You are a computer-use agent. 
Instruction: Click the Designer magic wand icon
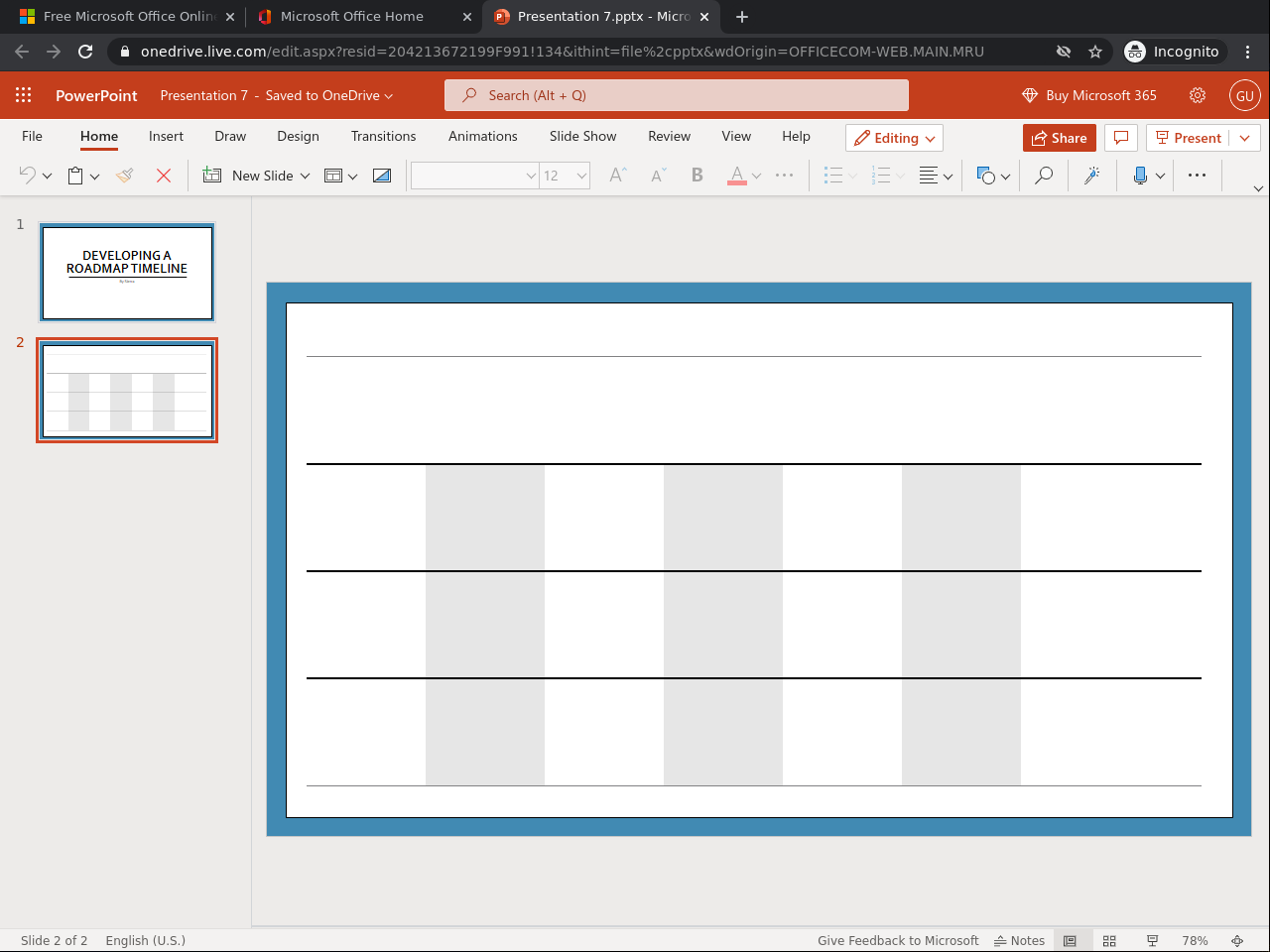pos(1091,176)
